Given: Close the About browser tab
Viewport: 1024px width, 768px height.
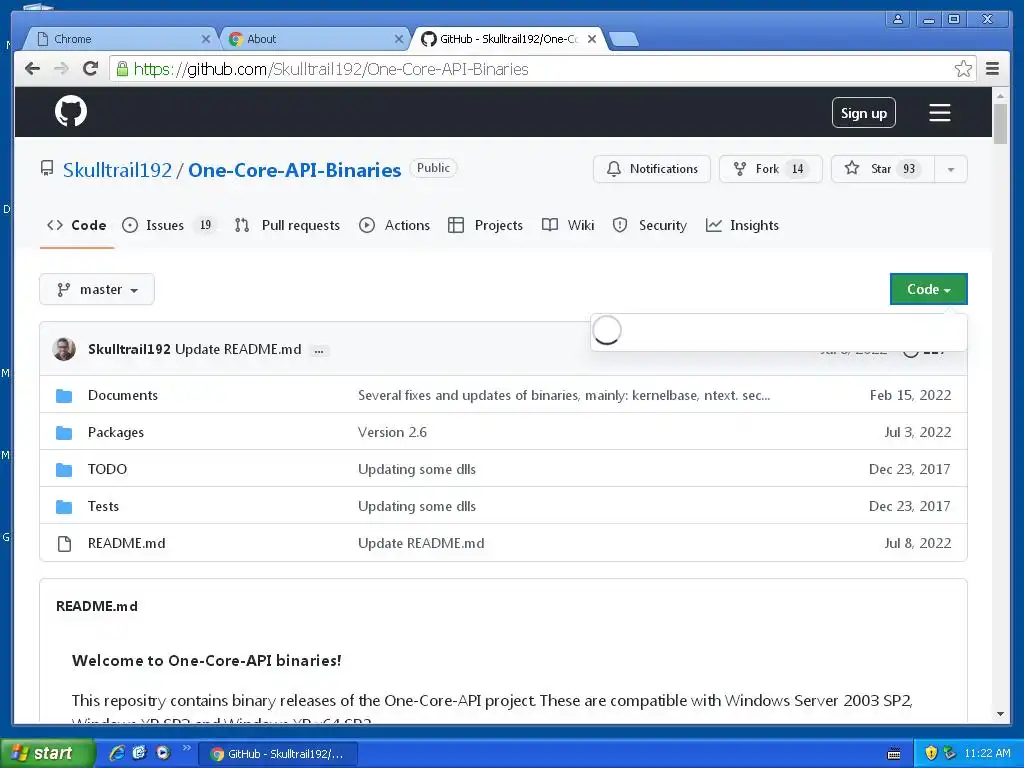Looking at the screenshot, I should 399,39.
